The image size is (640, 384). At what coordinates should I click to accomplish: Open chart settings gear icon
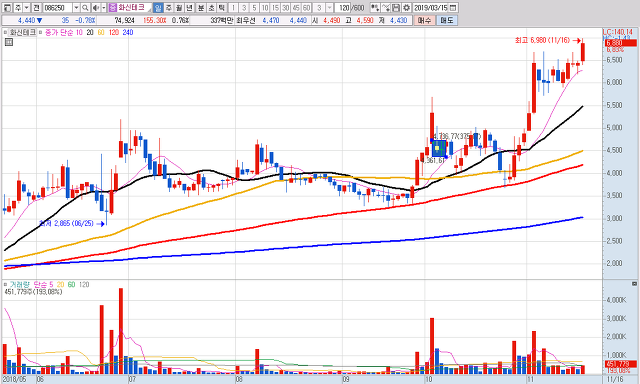pyautogui.click(x=407, y=8)
